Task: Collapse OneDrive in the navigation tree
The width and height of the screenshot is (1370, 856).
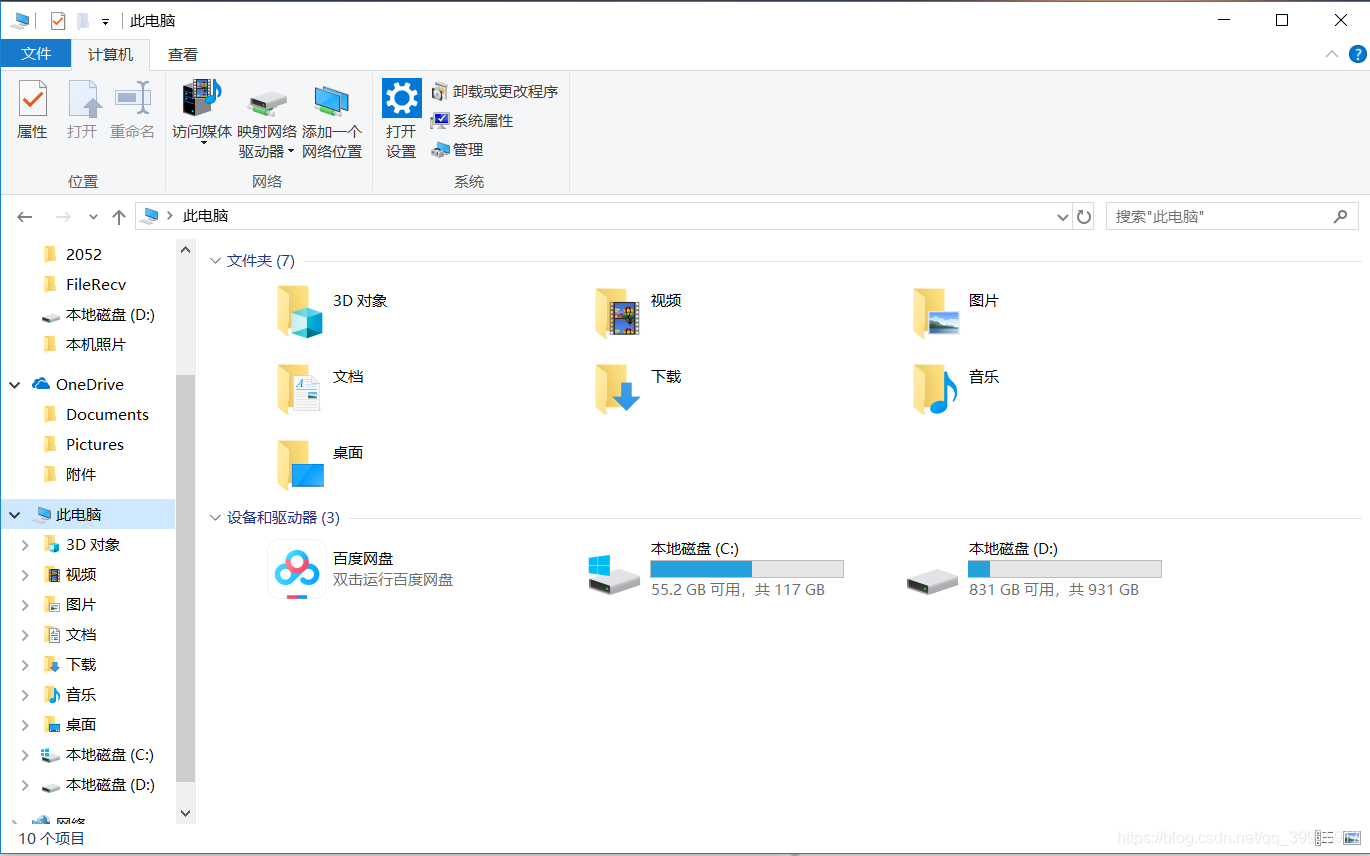Action: point(15,385)
